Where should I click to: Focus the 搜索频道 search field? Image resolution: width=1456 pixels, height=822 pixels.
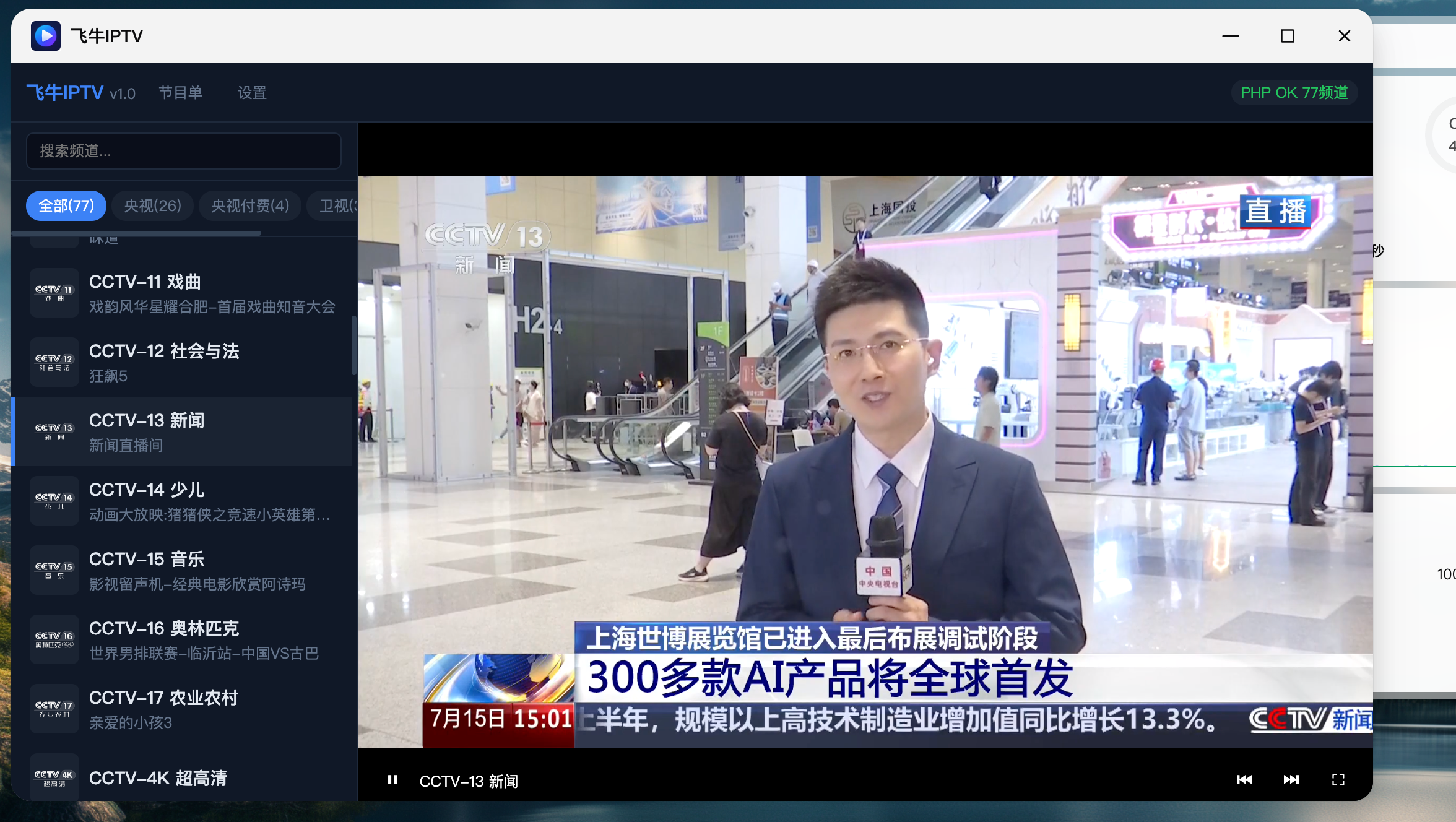click(184, 151)
